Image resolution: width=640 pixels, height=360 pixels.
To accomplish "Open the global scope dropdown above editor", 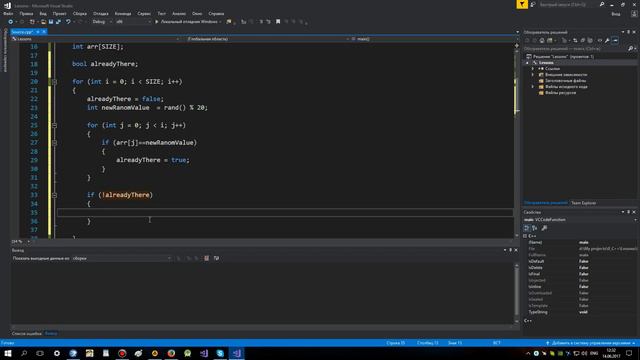I will 269,39.
